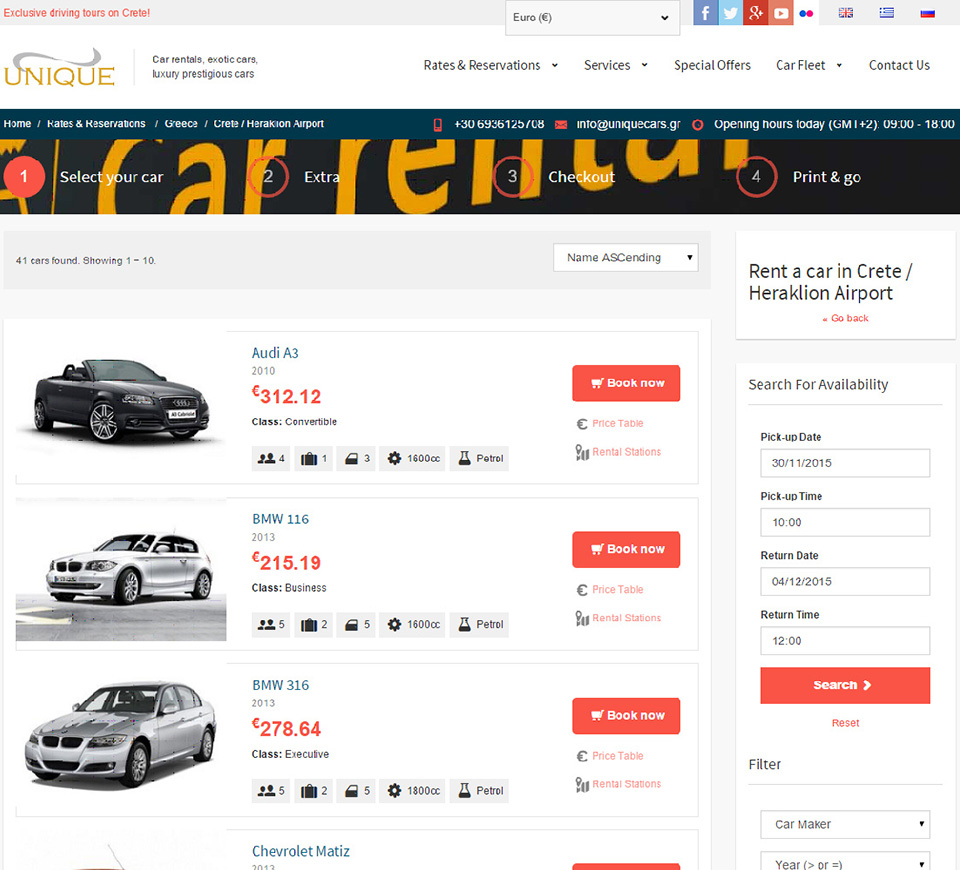Click the Flickr icon

click(806, 13)
